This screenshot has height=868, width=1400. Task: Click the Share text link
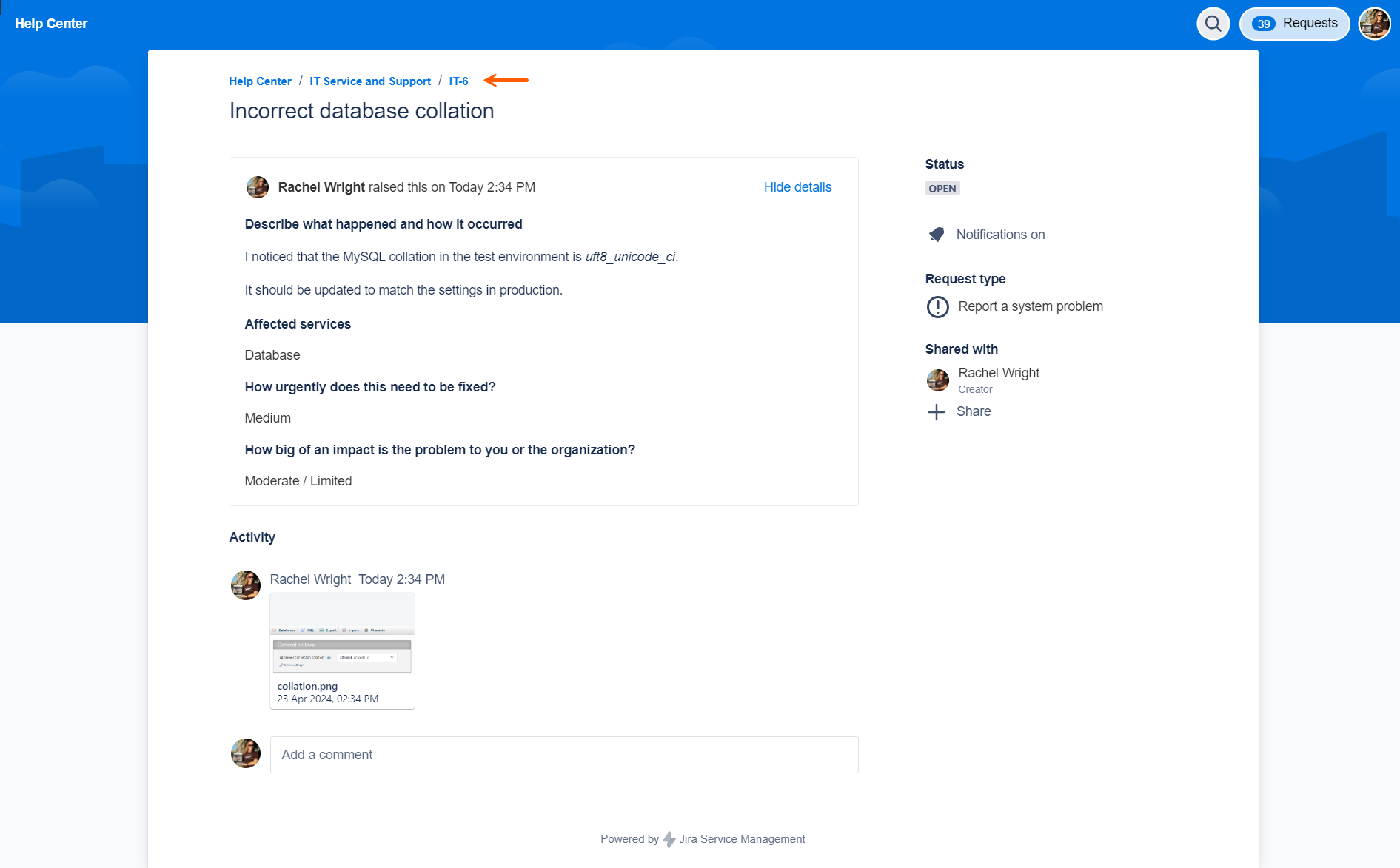(x=974, y=411)
